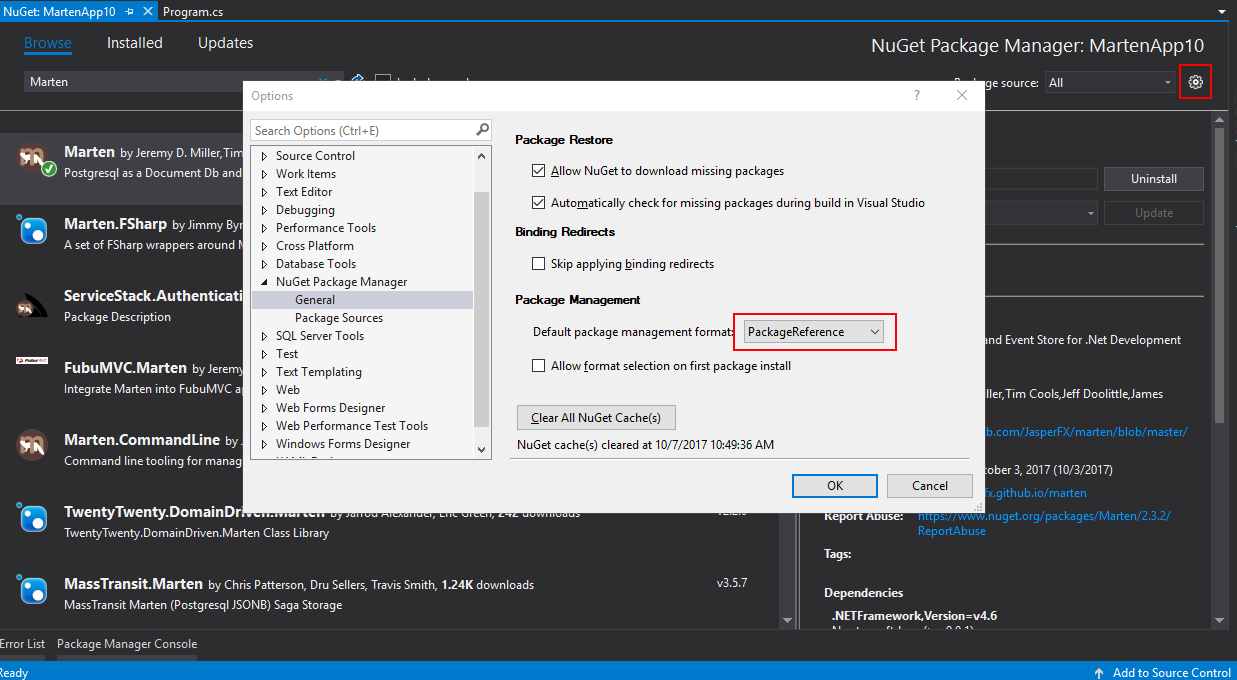1237x680 pixels.
Task: Expand the Text Editor tree node
Action: (x=265, y=192)
